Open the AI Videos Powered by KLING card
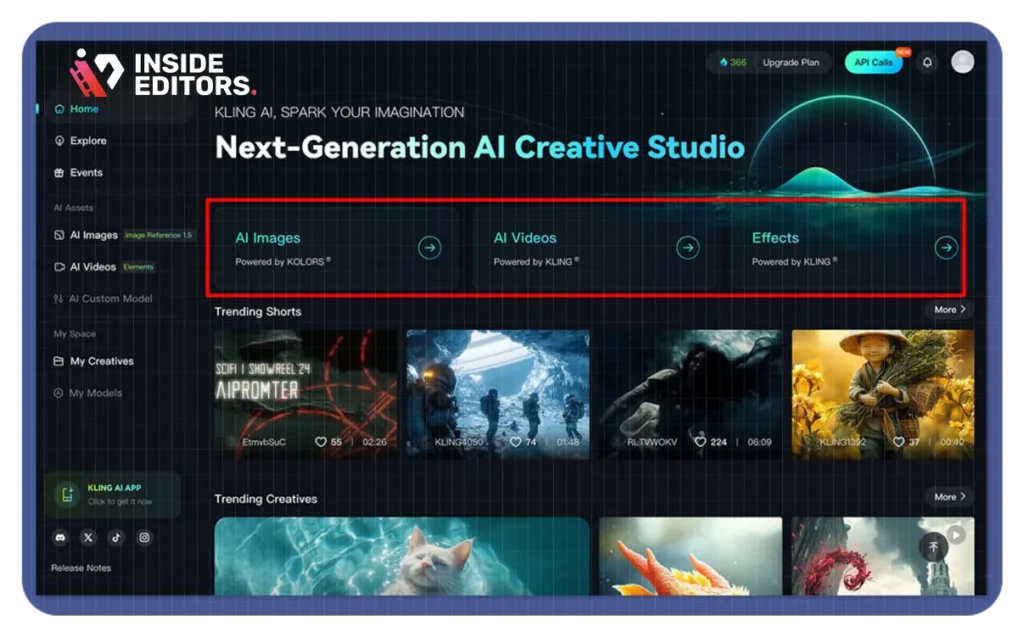The width and height of the screenshot is (1024, 637). pos(594,248)
